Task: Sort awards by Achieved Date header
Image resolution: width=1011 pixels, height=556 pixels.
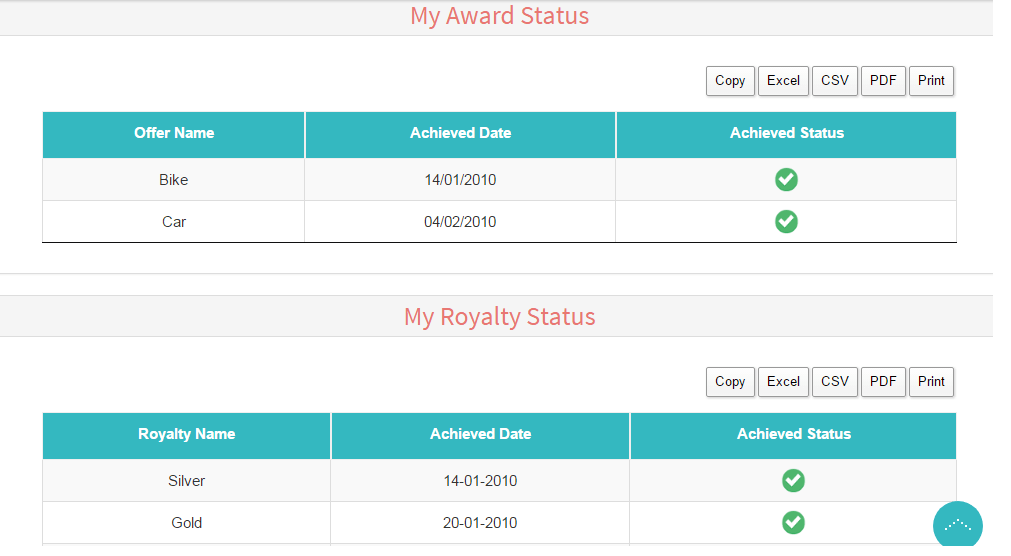Action: pyautogui.click(x=460, y=133)
